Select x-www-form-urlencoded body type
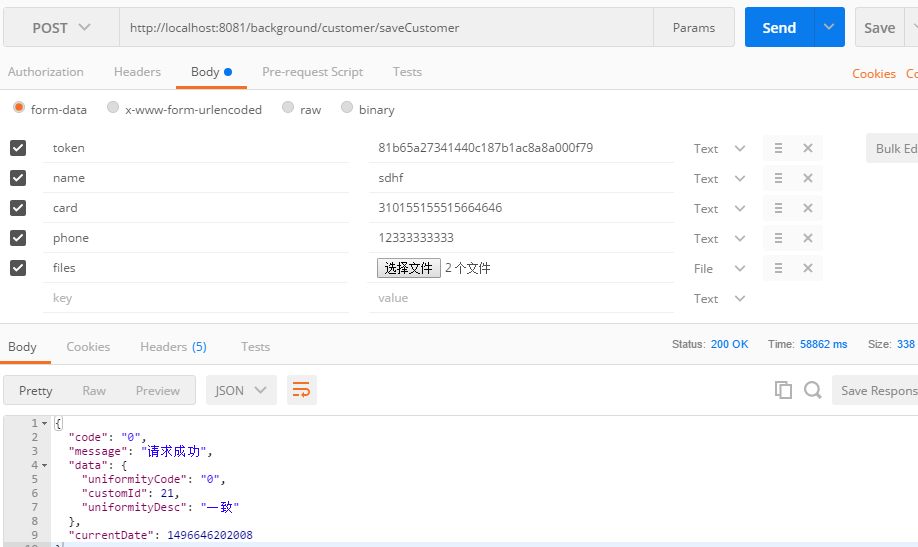Screen dimensions: 918x547 pos(113,108)
